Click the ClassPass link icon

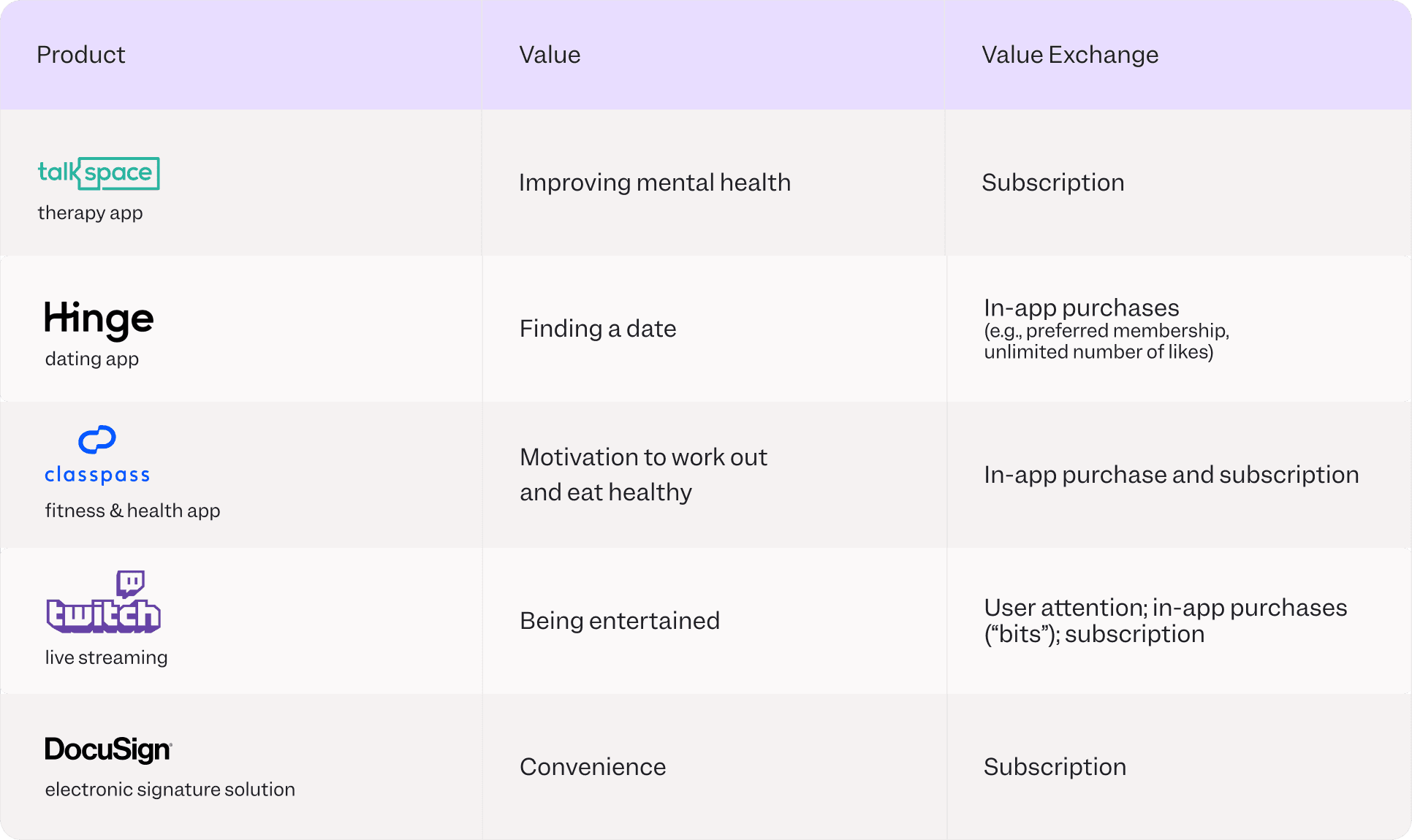[x=97, y=440]
